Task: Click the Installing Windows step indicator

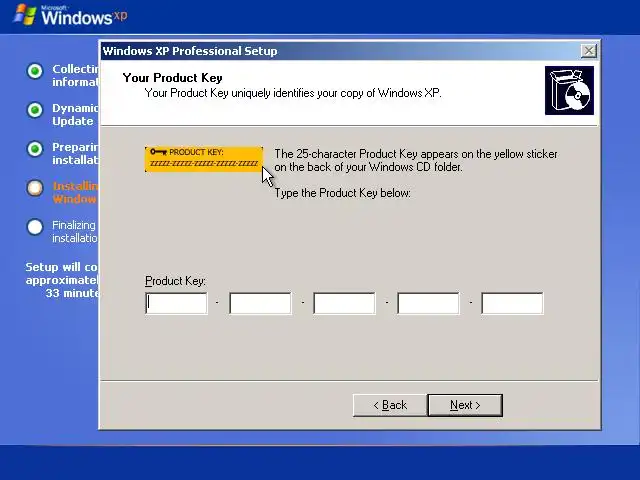Action: (x=35, y=188)
